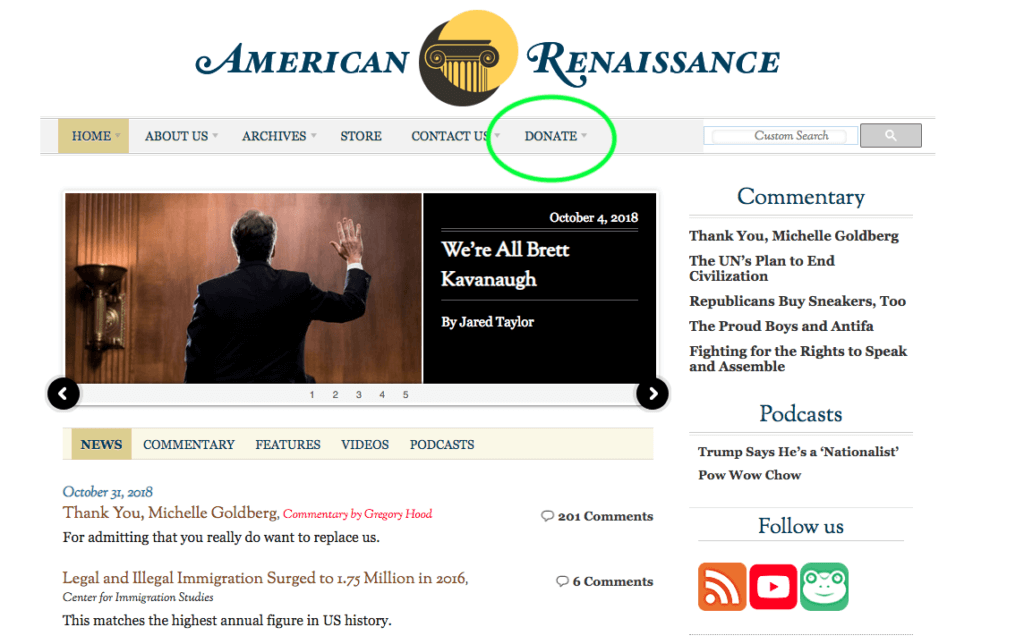Click "This matches the highest annual figure" text
The width and height of the screenshot is (1024, 644).
(227, 620)
